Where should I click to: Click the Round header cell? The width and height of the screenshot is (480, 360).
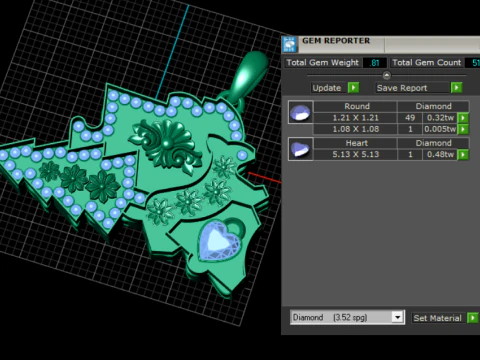pyautogui.click(x=356, y=106)
